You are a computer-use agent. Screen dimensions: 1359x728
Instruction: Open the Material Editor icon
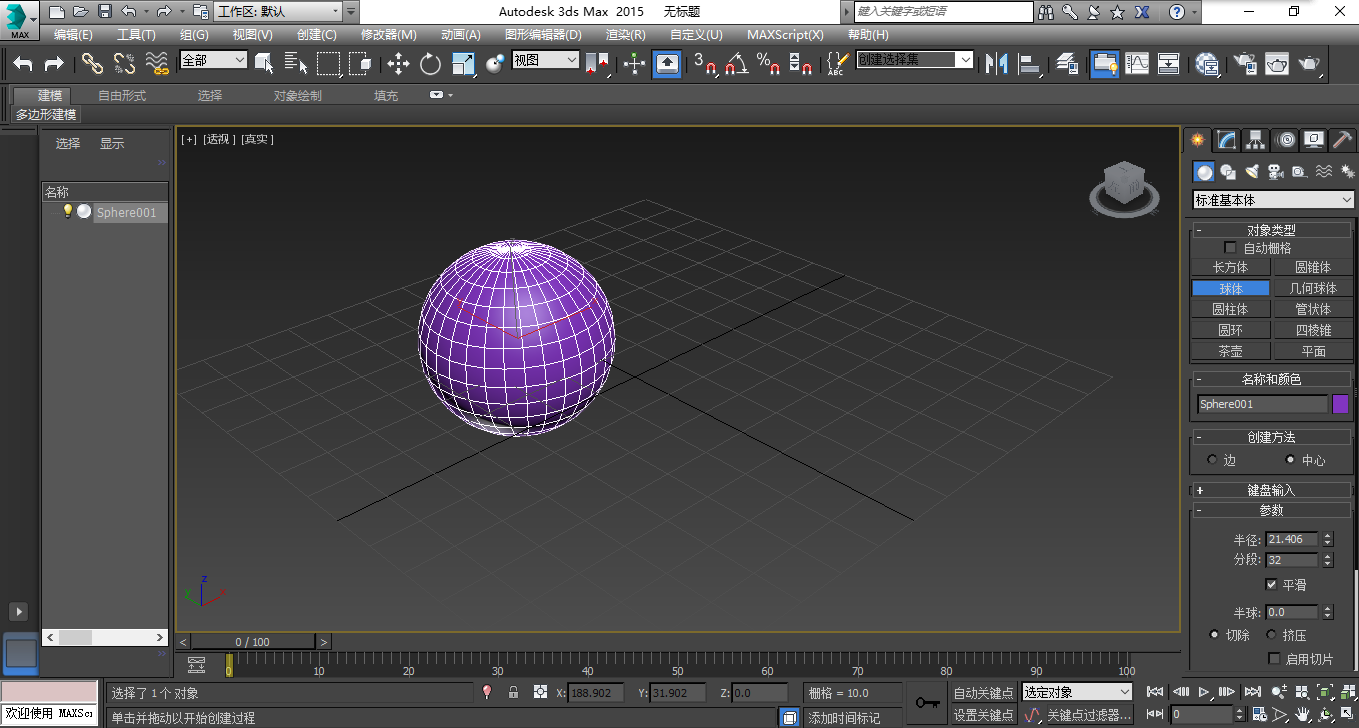pos(1208,64)
